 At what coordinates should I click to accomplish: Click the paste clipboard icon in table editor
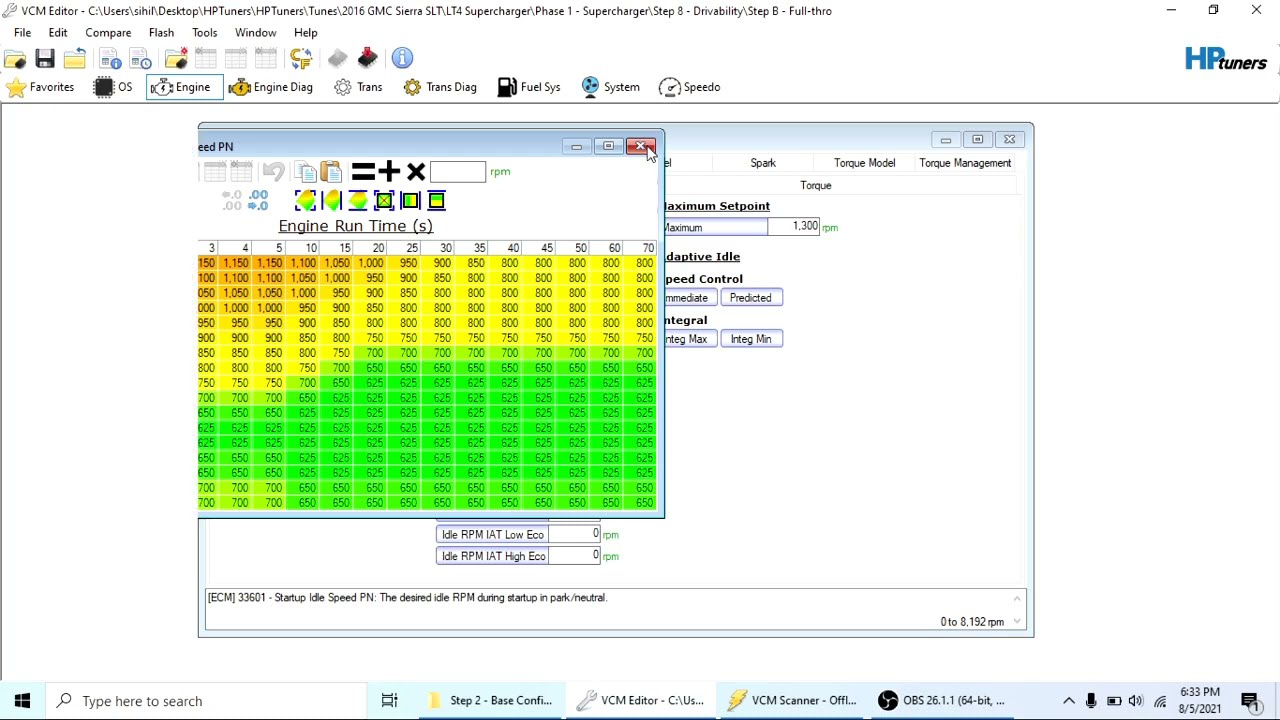[331, 172]
